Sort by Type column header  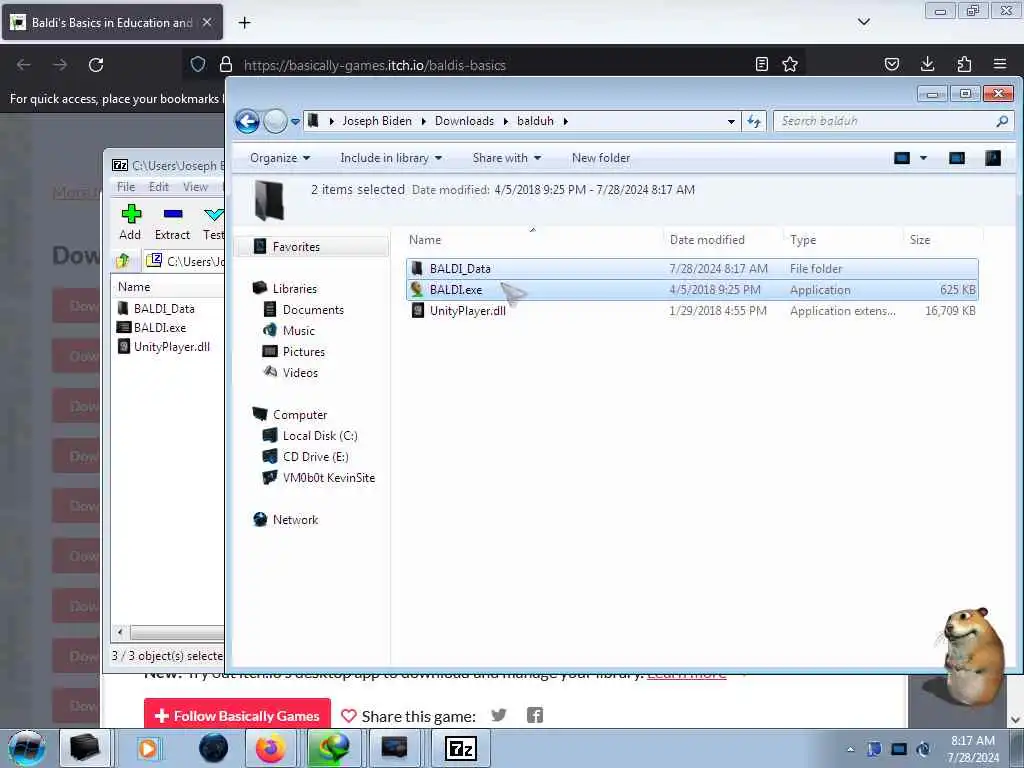[843, 240]
